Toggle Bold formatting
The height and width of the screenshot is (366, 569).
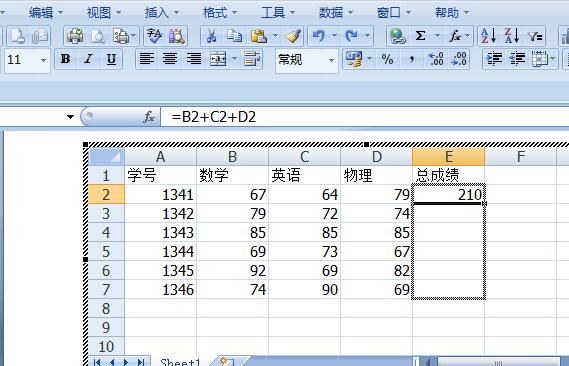(x=65, y=59)
